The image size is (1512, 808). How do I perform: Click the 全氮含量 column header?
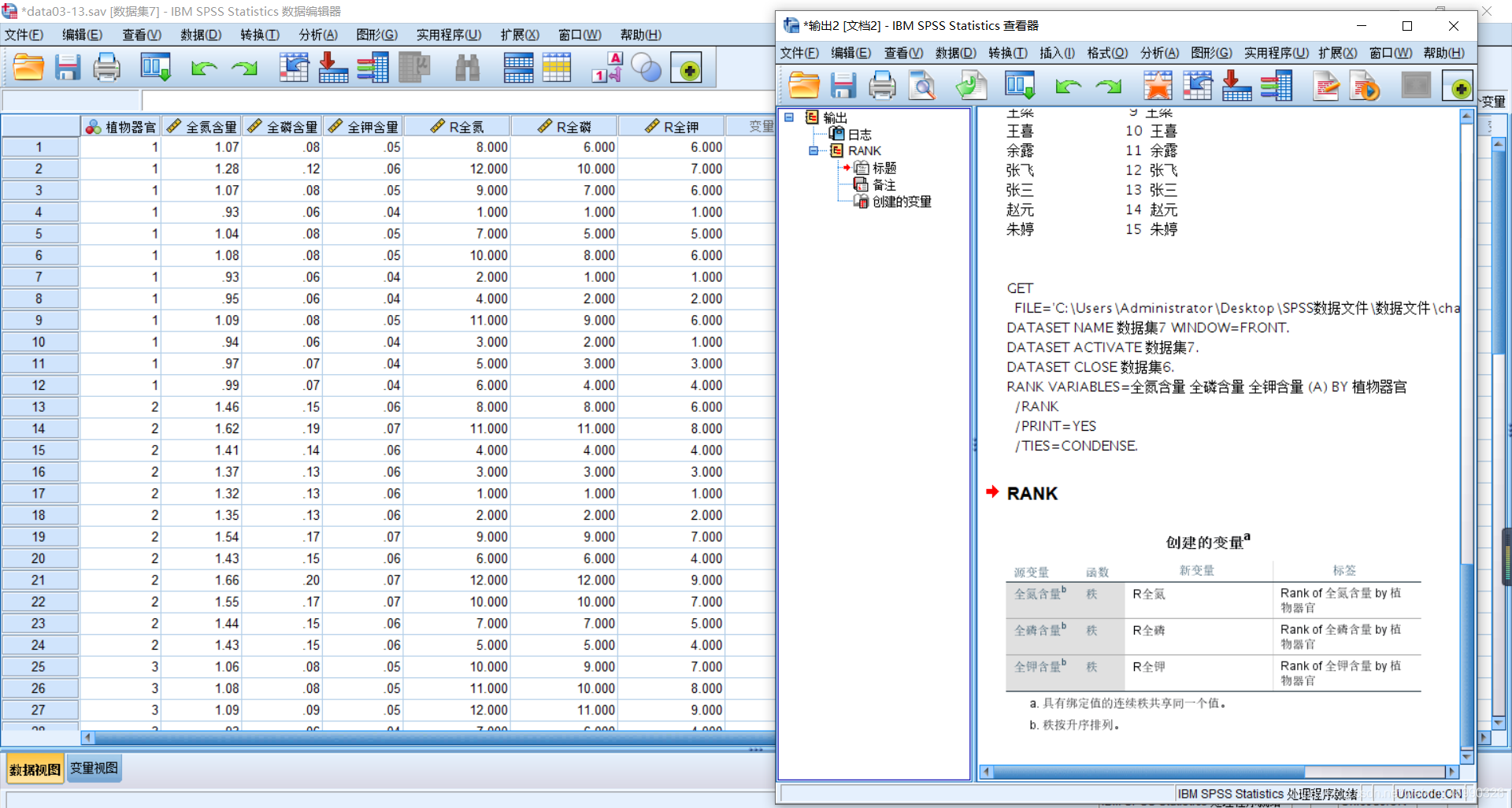point(202,126)
